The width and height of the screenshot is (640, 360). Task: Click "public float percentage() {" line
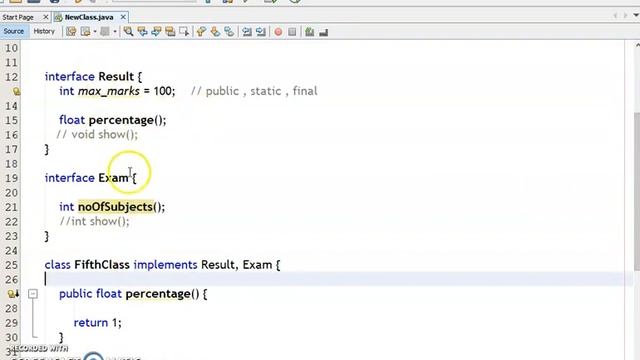point(133,294)
